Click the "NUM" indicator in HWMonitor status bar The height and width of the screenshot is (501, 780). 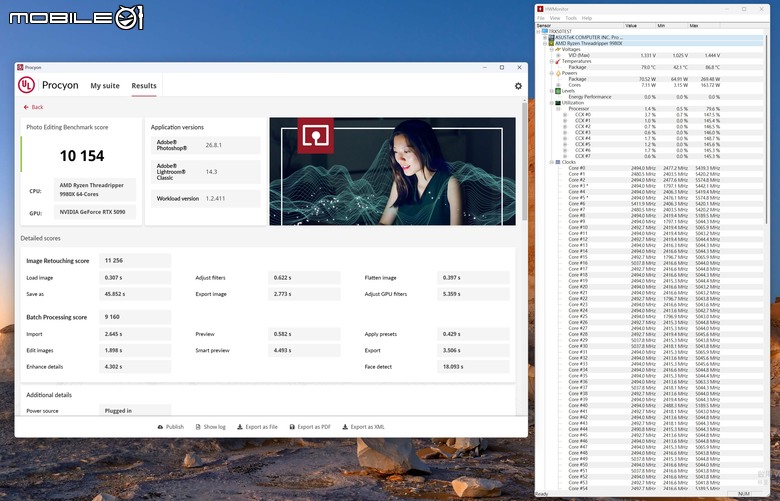(x=744, y=494)
